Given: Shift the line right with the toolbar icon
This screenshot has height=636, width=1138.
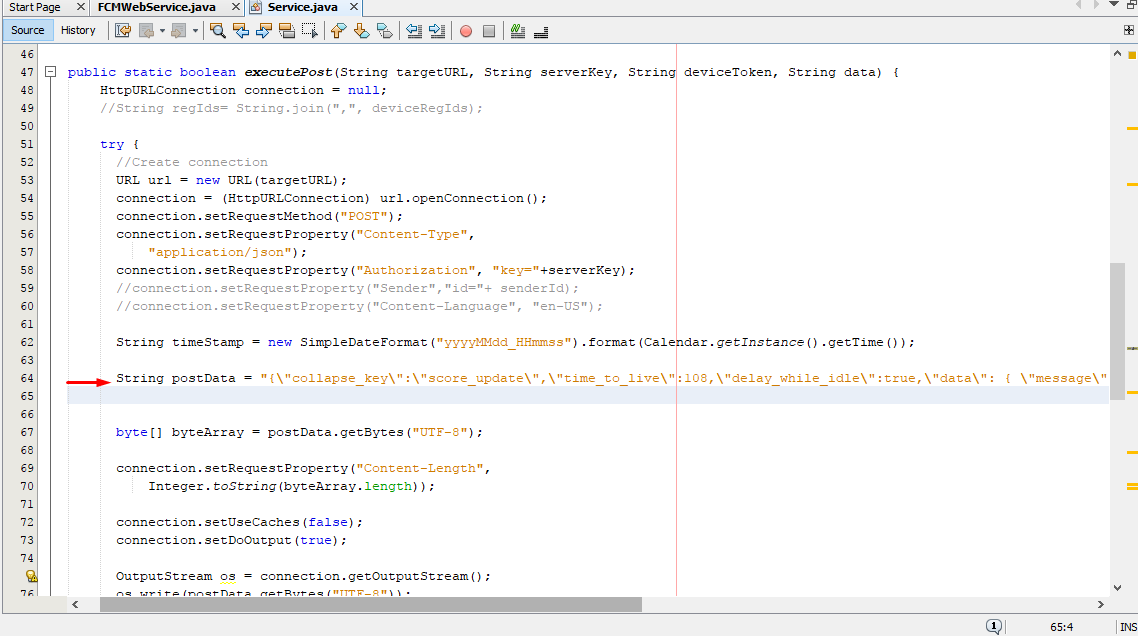Looking at the screenshot, I should (437, 30).
